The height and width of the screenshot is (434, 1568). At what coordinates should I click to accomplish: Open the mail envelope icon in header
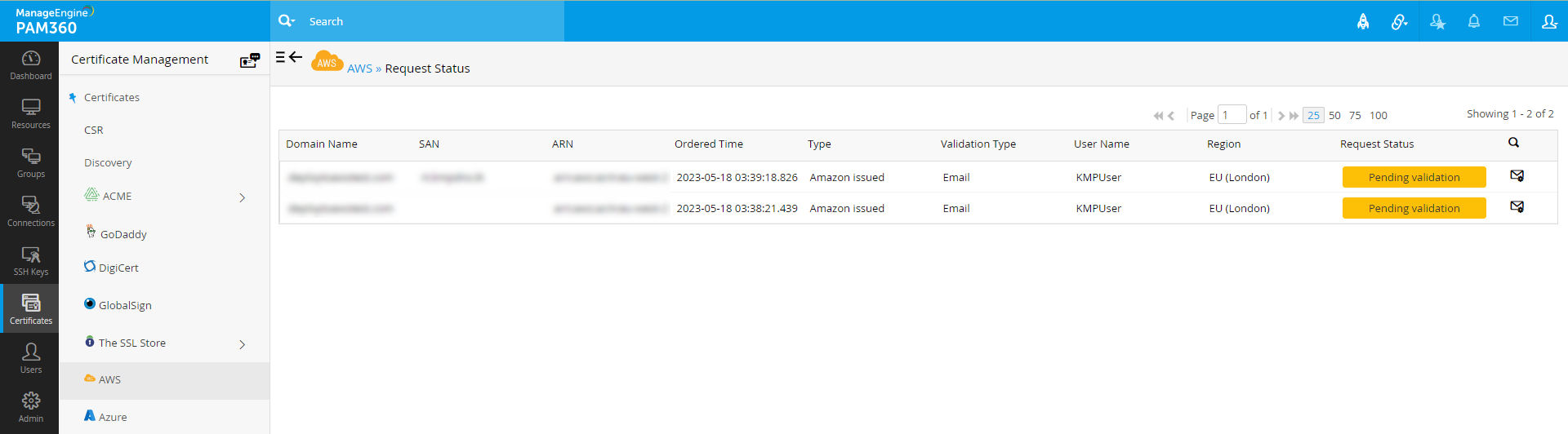[1511, 21]
